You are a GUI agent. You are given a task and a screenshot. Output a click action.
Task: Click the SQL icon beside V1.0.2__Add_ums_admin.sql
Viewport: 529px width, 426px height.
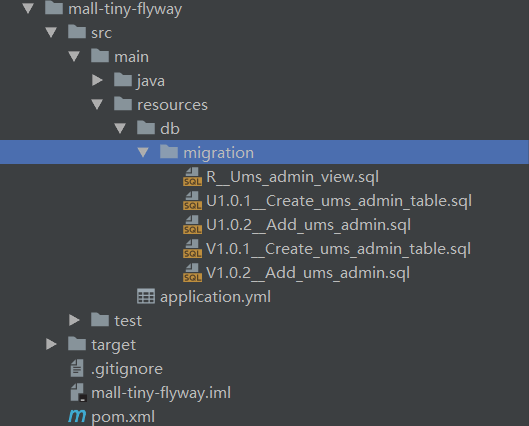click(192, 273)
